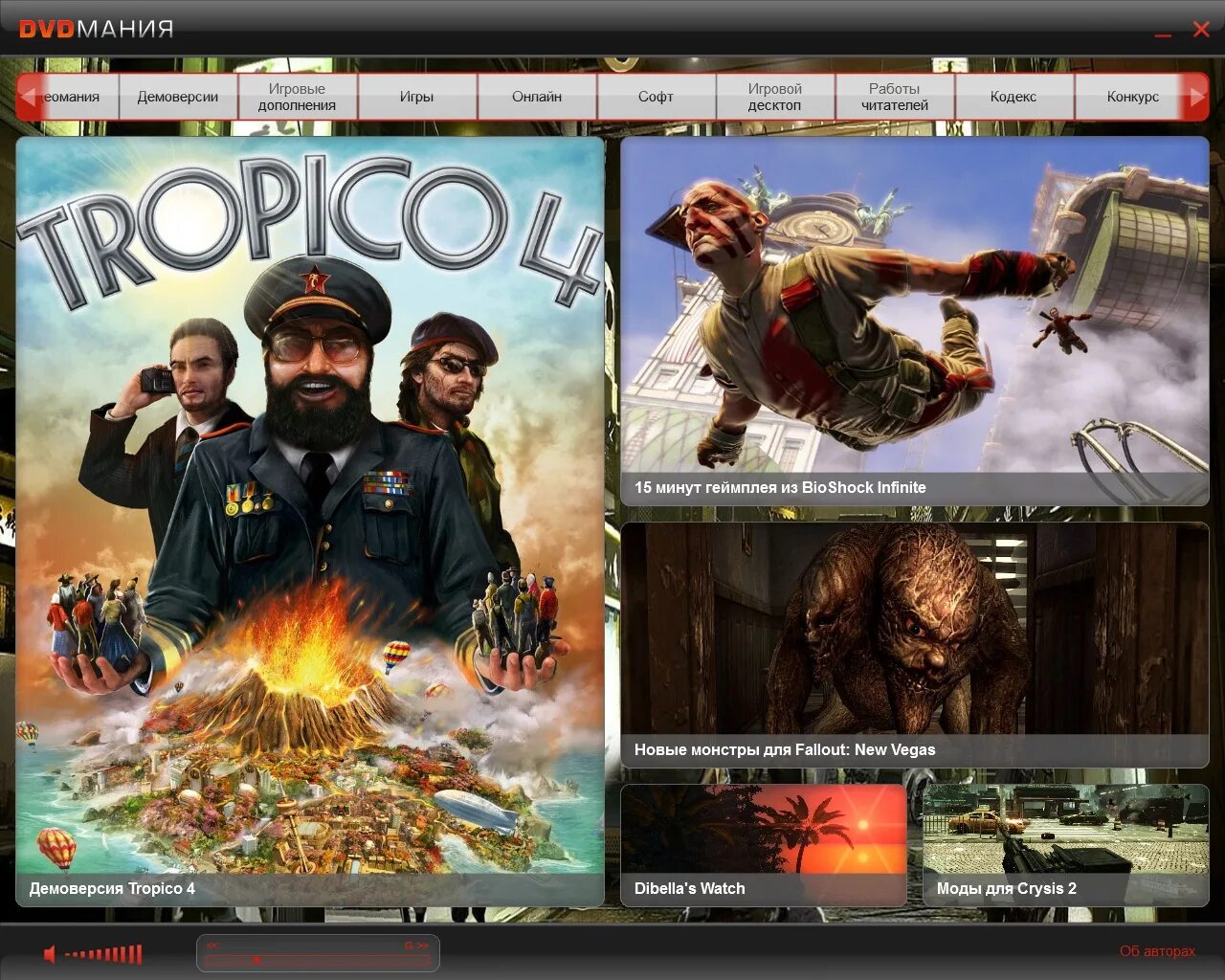Screen dimensions: 1225x980
Task: Click the previous track << button
Action: coord(212,946)
